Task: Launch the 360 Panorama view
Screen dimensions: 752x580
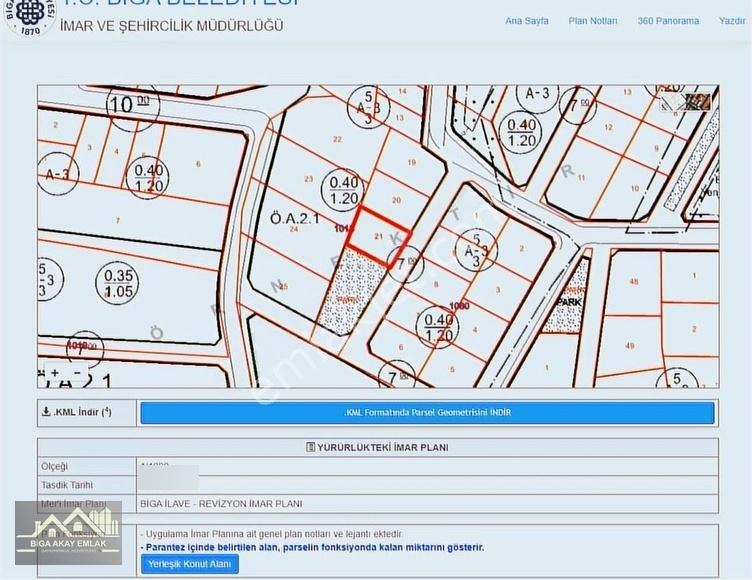Action: [x=668, y=21]
